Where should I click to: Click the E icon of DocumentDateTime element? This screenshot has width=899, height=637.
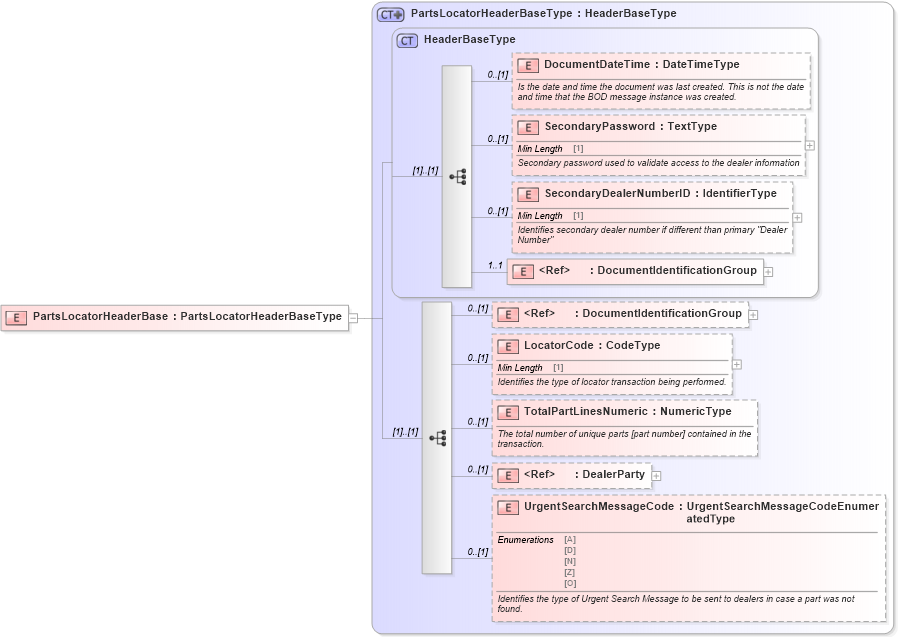526,64
